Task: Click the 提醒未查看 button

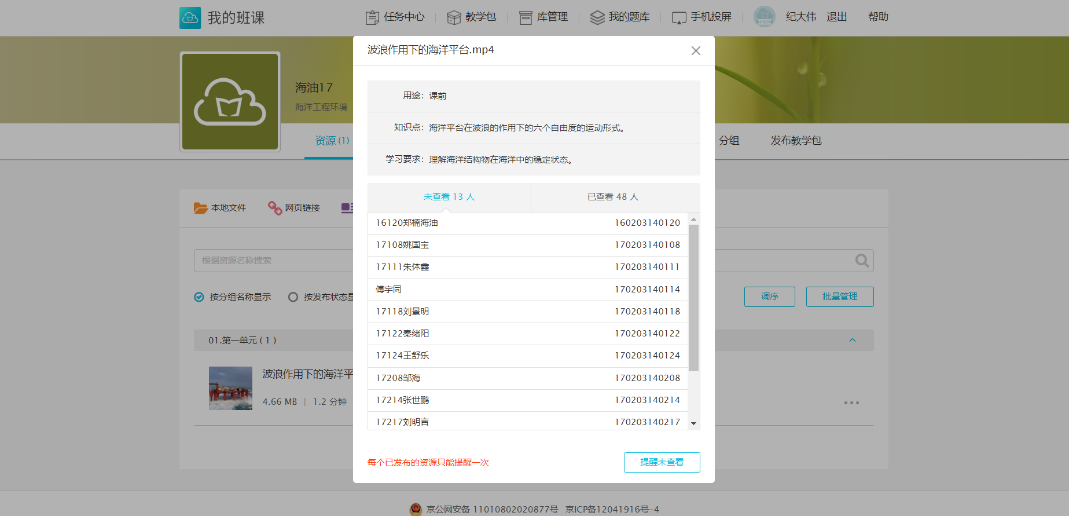Action: (x=662, y=462)
